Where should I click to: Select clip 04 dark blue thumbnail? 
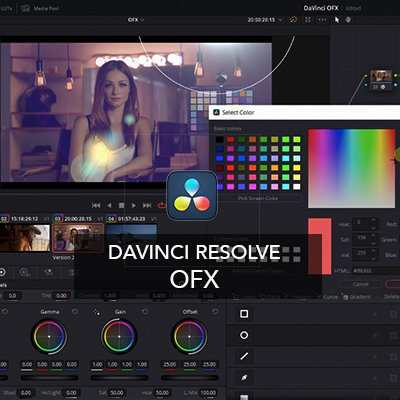(x=131, y=237)
